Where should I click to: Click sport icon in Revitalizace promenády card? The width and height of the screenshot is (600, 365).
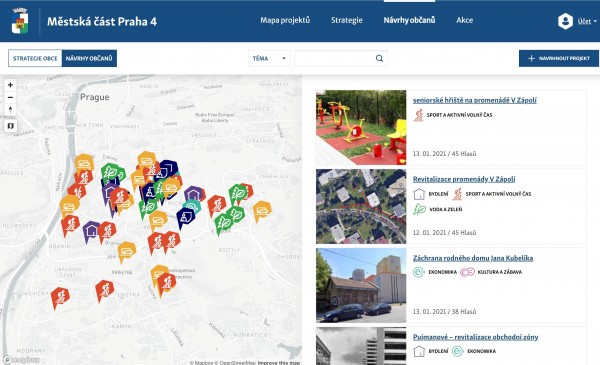click(457, 194)
